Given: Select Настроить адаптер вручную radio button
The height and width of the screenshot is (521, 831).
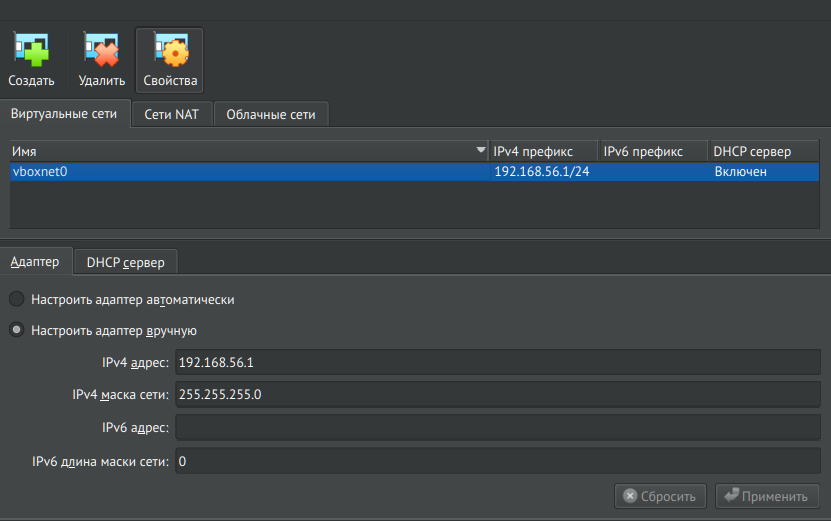Looking at the screenshot, I should (x=16, y=330).
